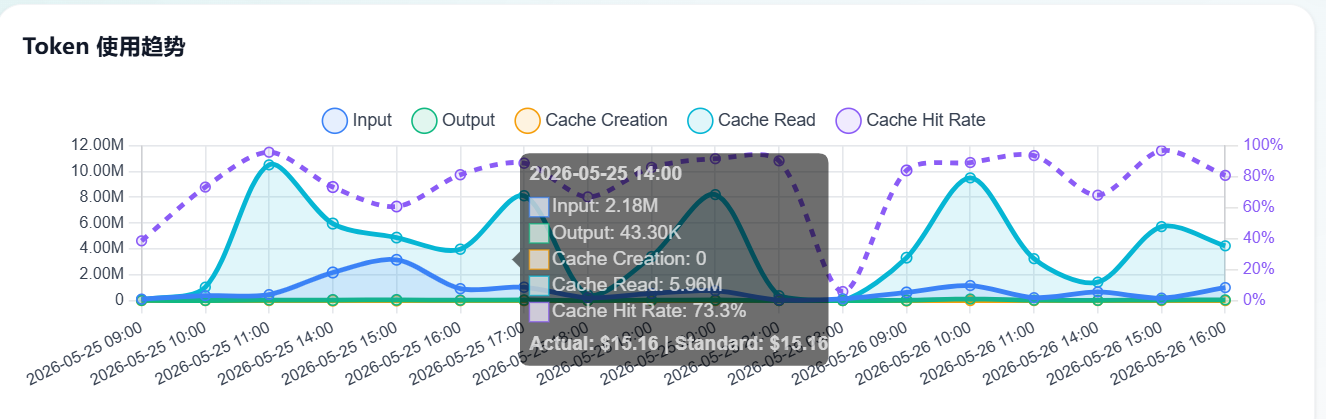Image resolution: width=1326 pixels, height=419 pixels.
Task: Click Cache Read peak point at 2026-05-26 10:00
Action: tap(970, 178)
